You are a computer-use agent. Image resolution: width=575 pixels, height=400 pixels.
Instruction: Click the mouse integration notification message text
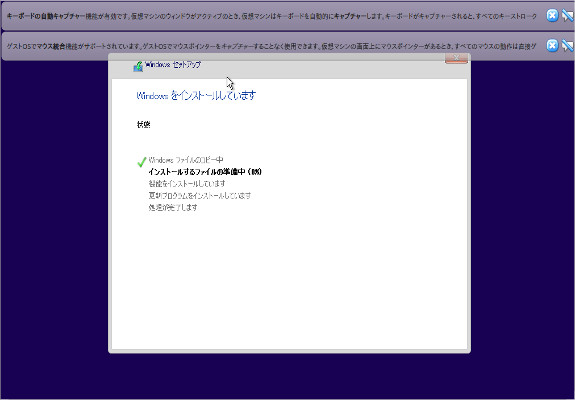click(272, 46)
